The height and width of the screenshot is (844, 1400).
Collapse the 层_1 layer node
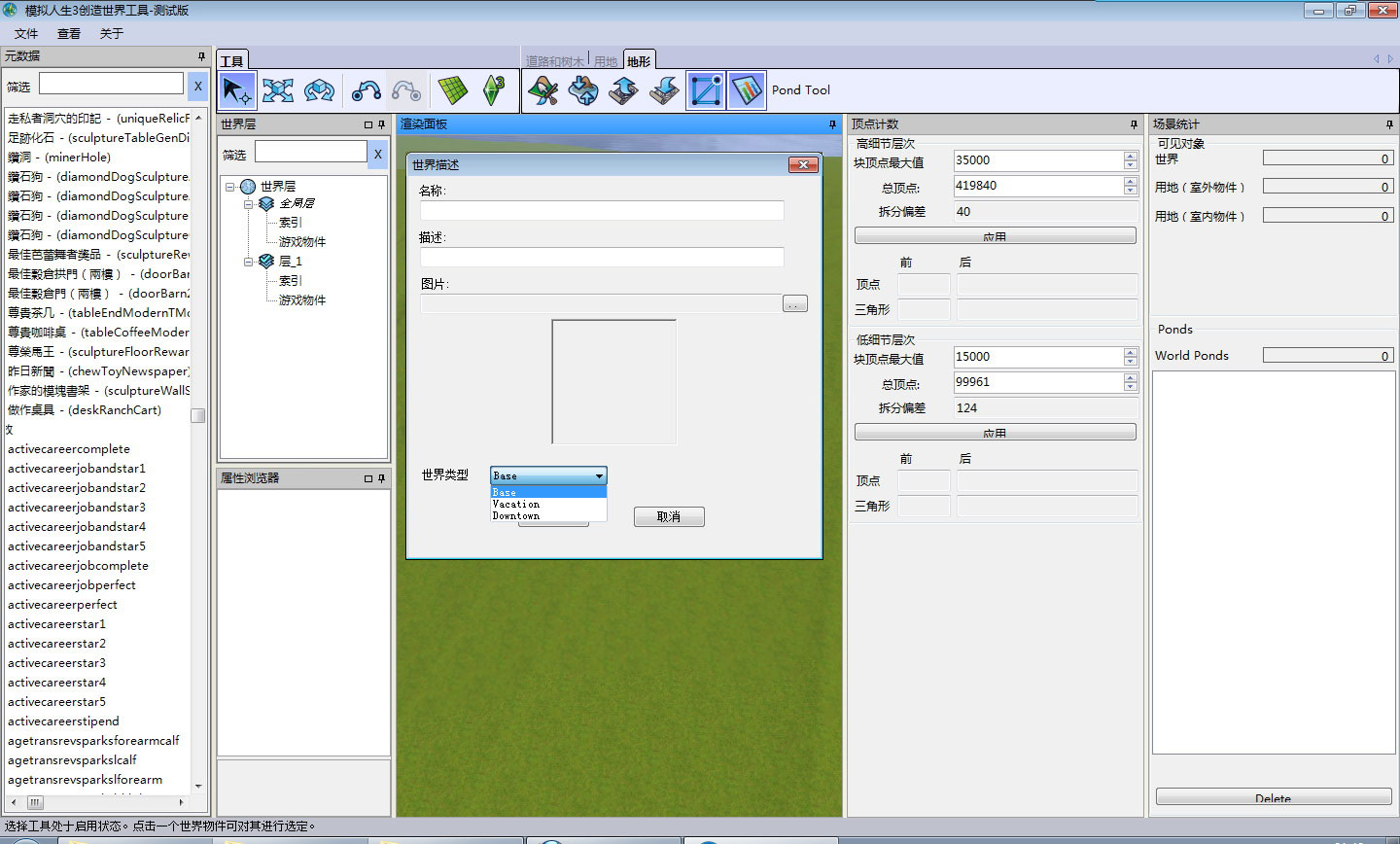tap(249, 262)
